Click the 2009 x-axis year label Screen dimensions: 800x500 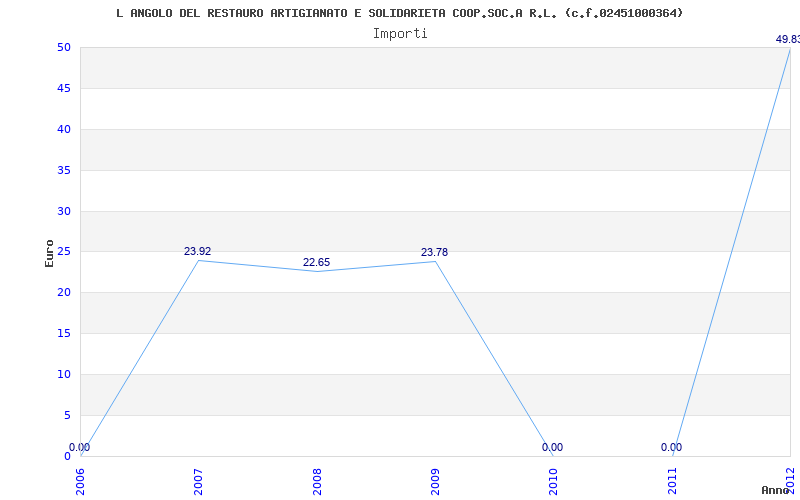(x=435, y=482)
